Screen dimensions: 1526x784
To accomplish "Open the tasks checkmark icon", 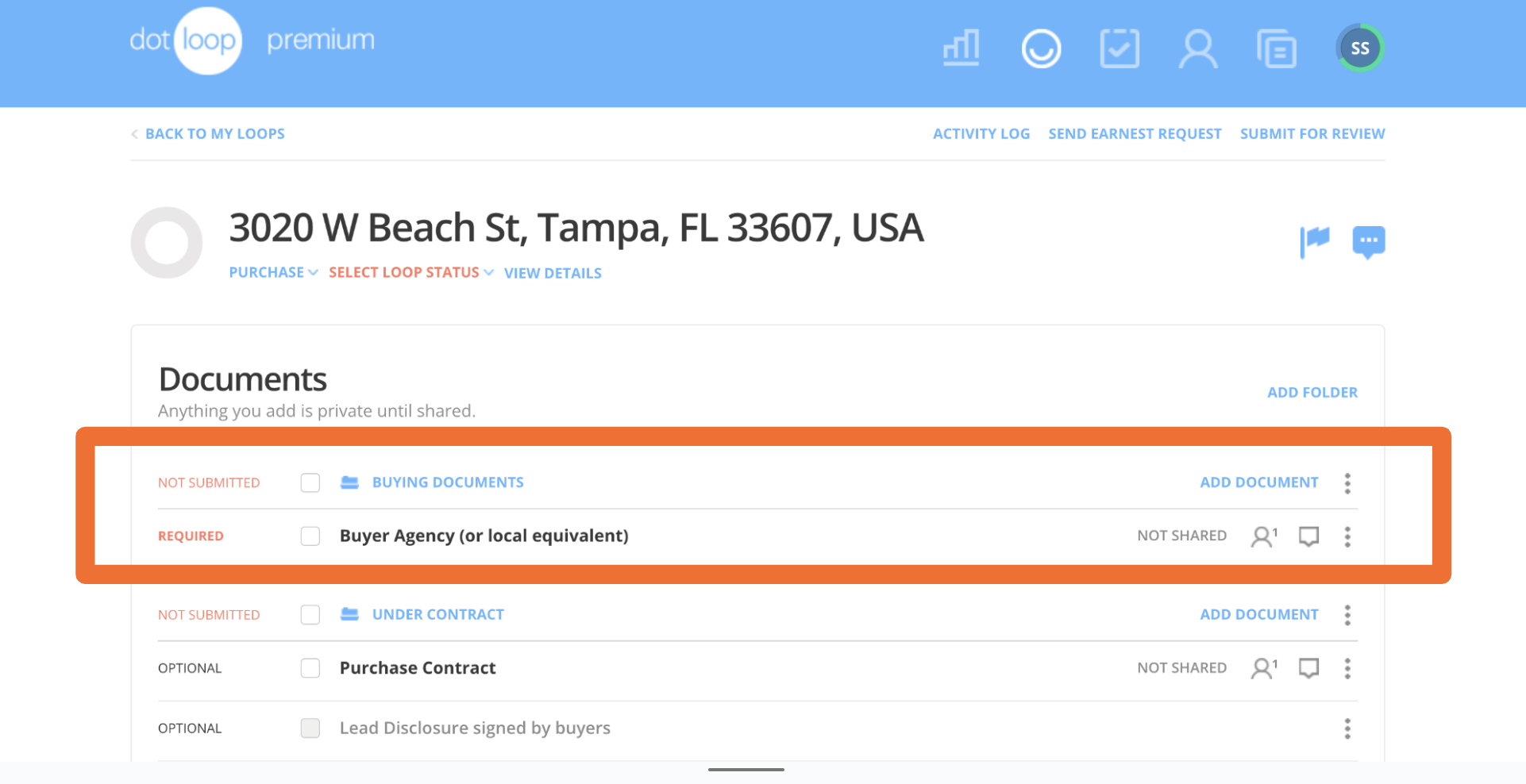I will coord(1119,48).
